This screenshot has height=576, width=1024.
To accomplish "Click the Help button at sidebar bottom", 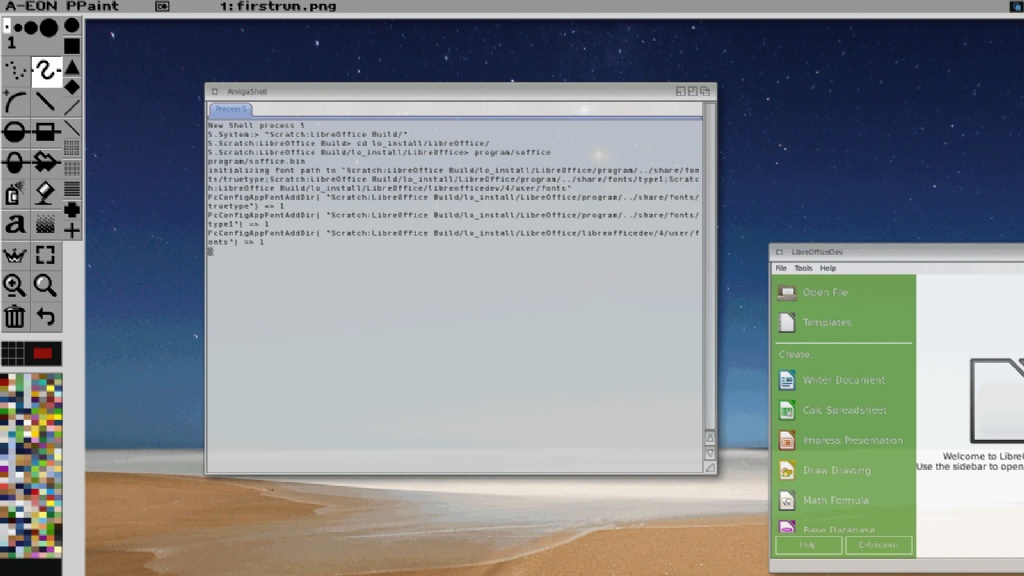I will tap(808, 545).
